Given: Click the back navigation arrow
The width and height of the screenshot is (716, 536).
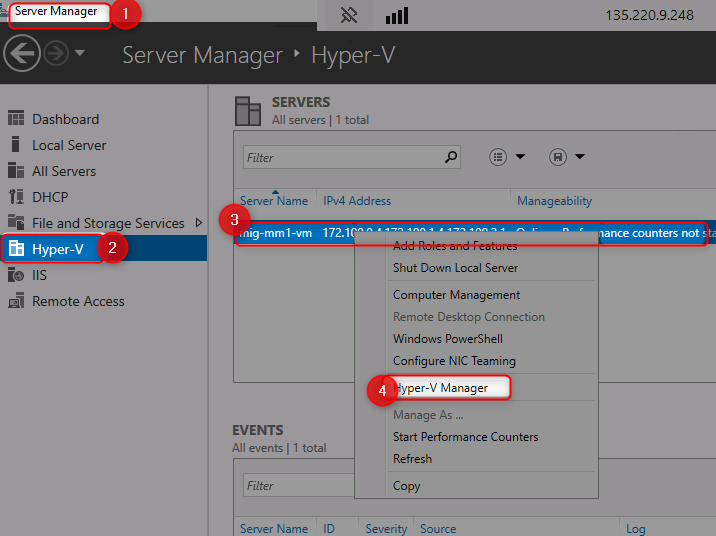Looking at the screenshot, I should pyautogui.click(x=21, y=54).
